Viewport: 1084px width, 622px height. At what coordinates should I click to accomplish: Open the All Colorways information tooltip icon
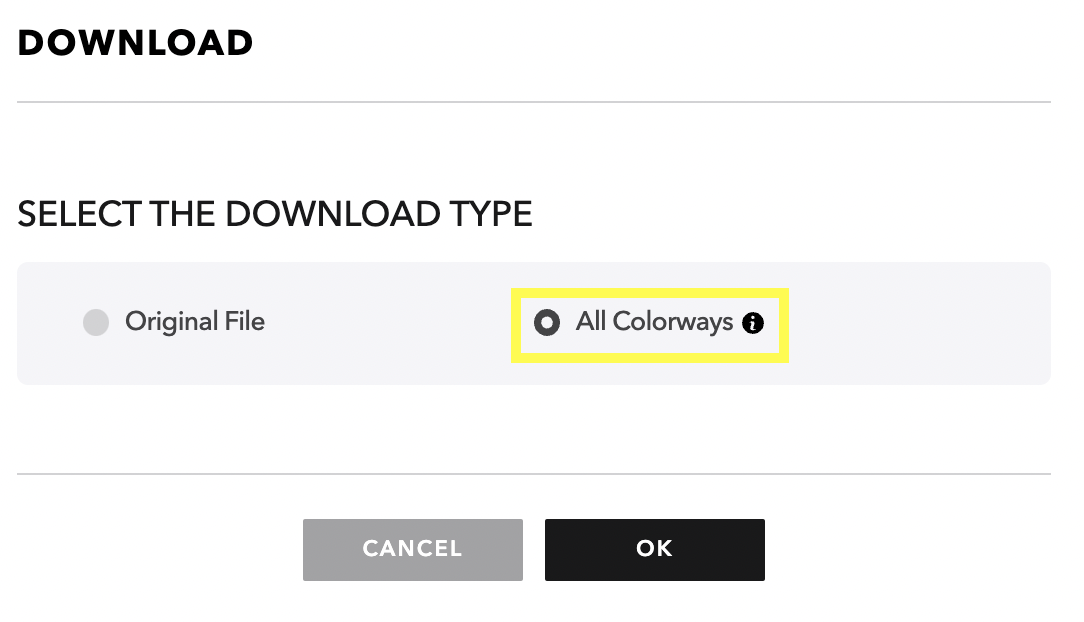(752, 323)
